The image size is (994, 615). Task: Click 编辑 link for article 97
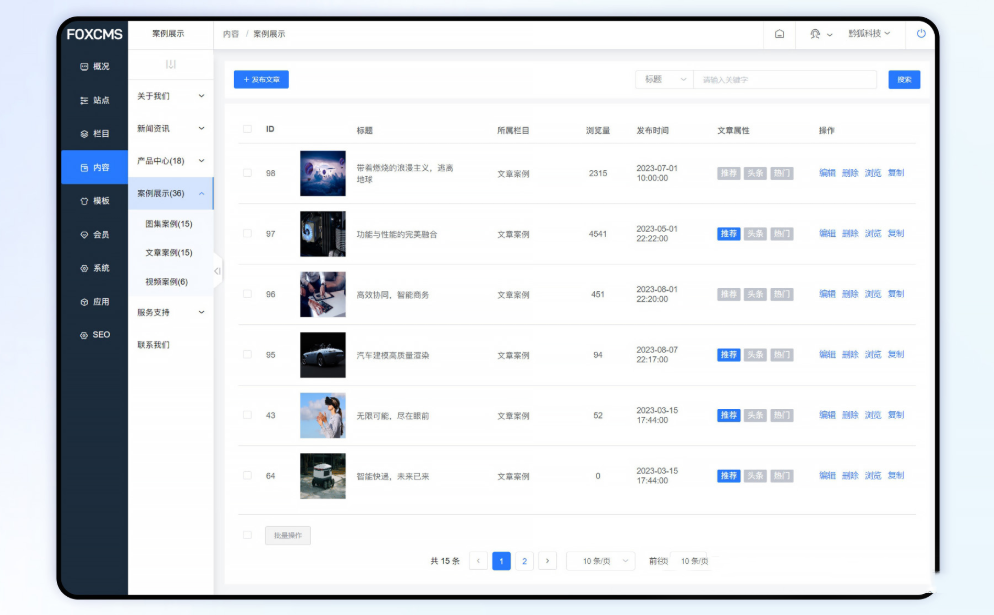(x=827, y=234)
